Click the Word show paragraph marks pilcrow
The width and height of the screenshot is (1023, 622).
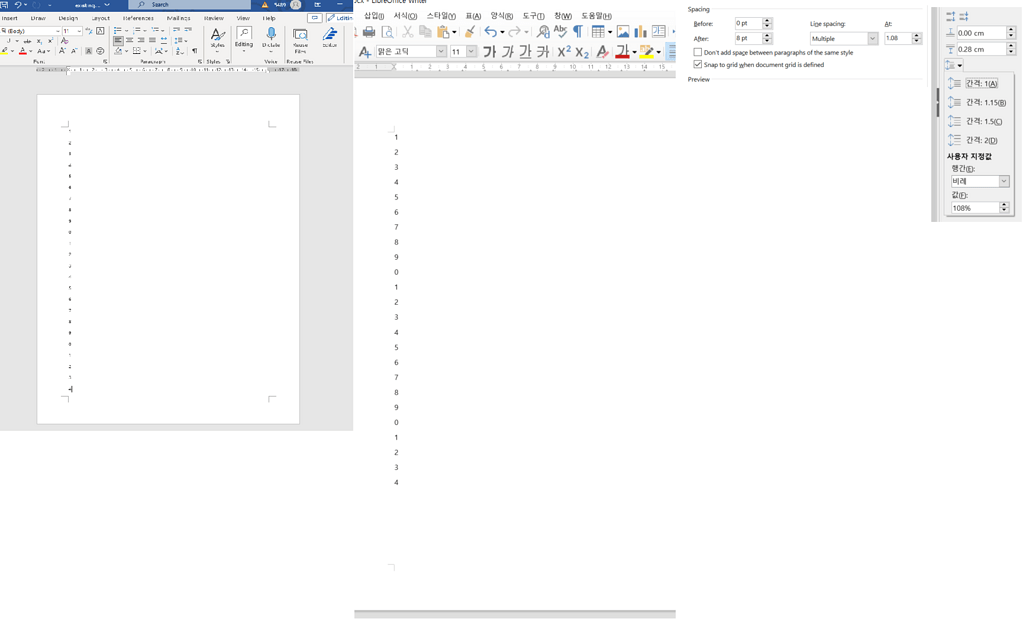click(x=194, y=51)
